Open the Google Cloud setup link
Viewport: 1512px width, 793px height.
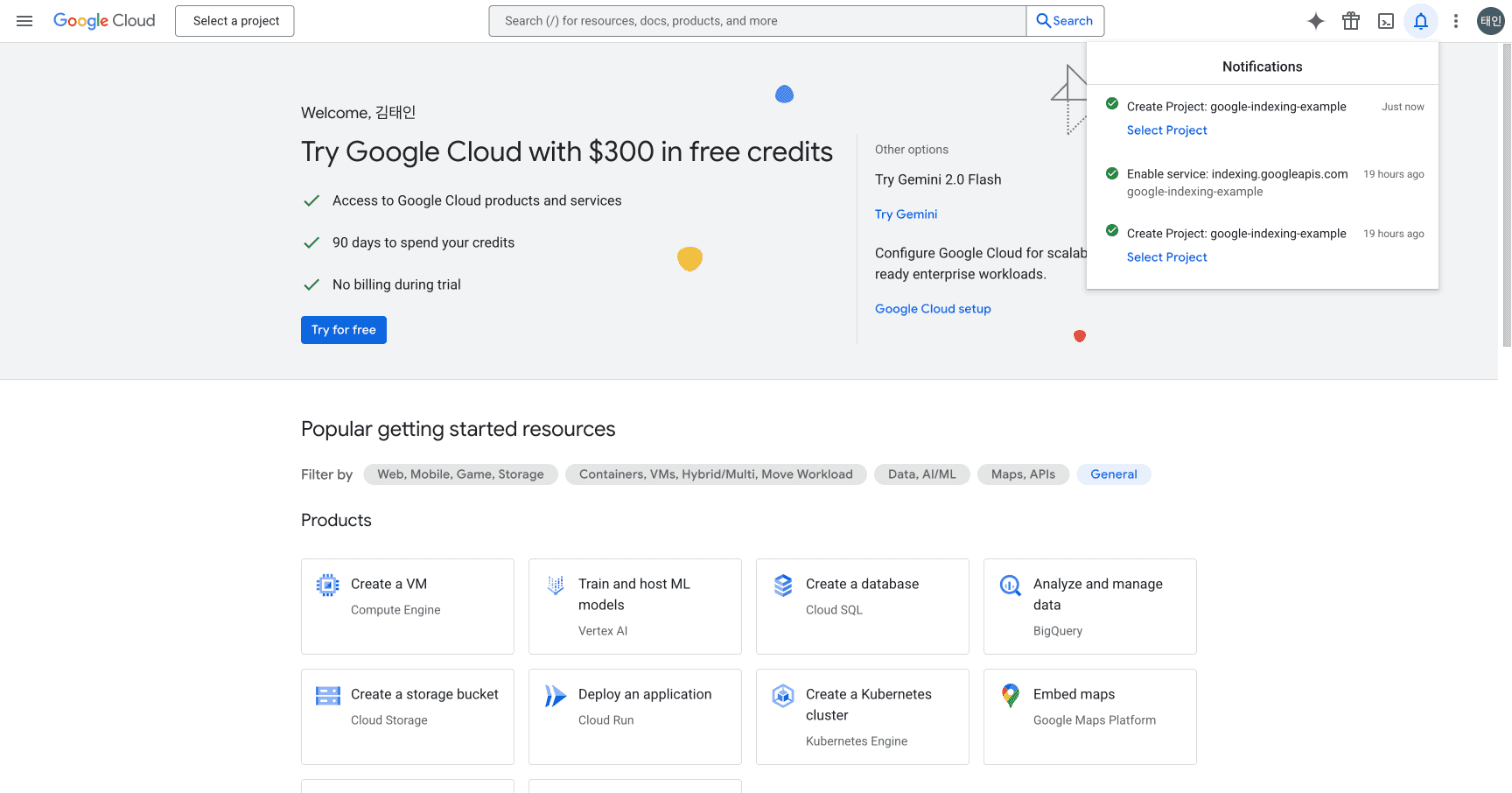933,309
